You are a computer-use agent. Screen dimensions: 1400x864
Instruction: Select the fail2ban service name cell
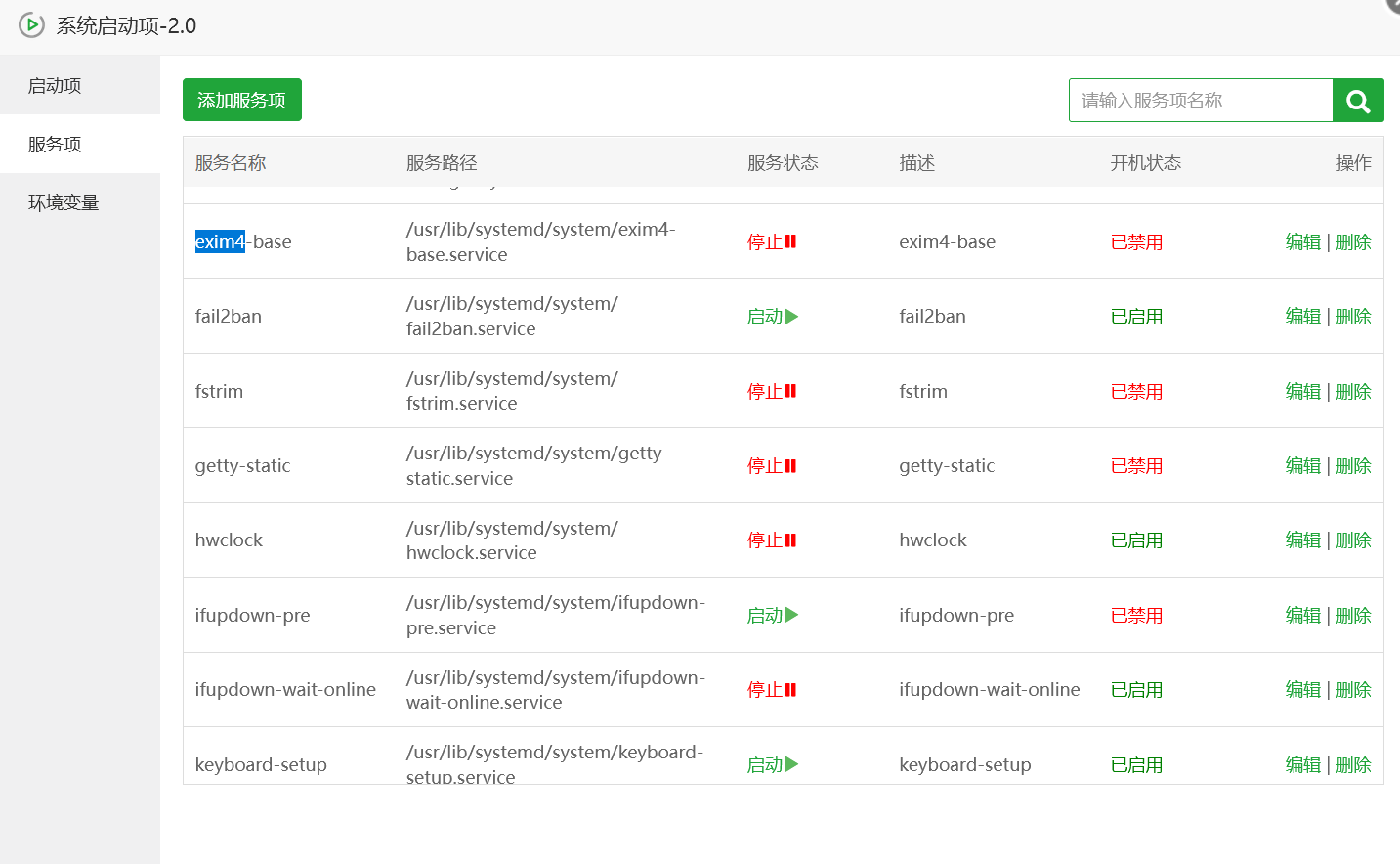pyautogui.click(x=229, y=317)
